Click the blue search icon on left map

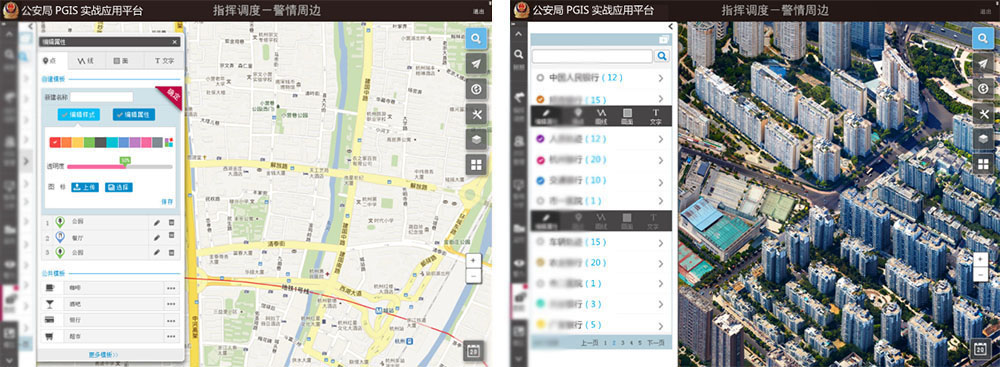point(476,38)
